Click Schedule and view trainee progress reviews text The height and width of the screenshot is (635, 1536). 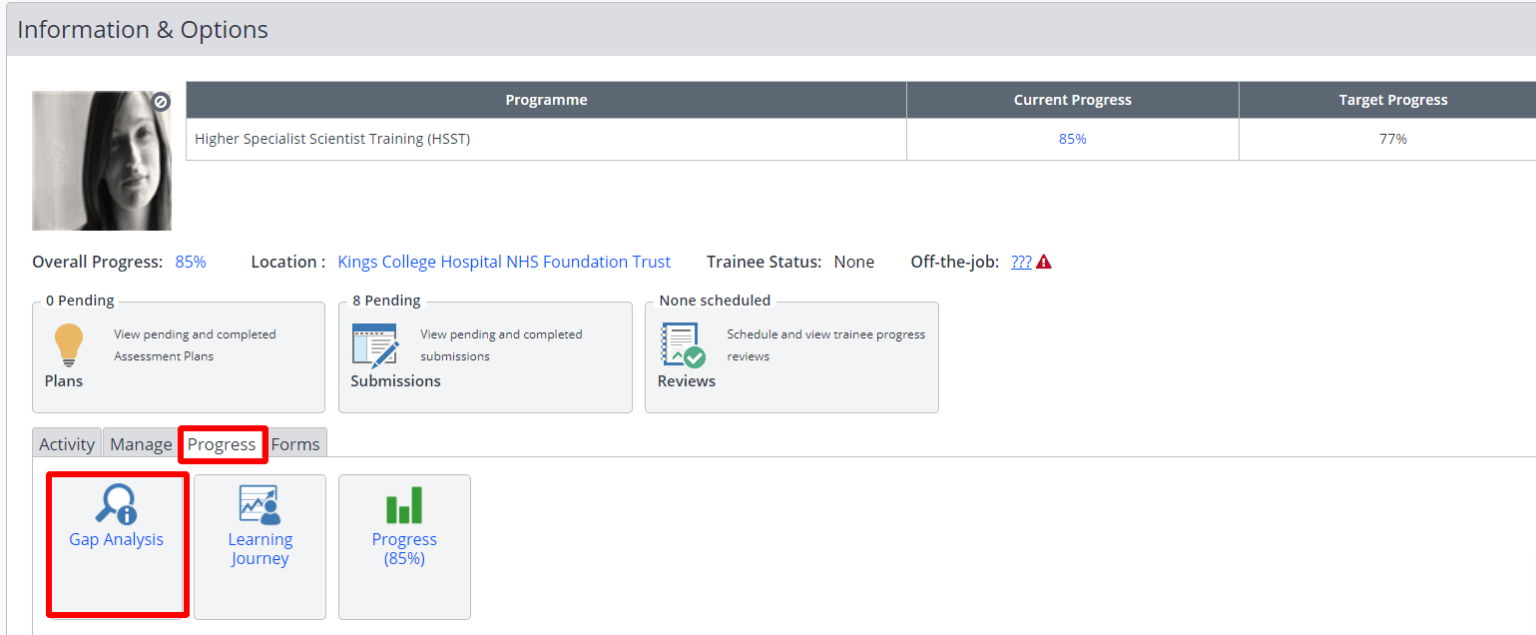826,345
